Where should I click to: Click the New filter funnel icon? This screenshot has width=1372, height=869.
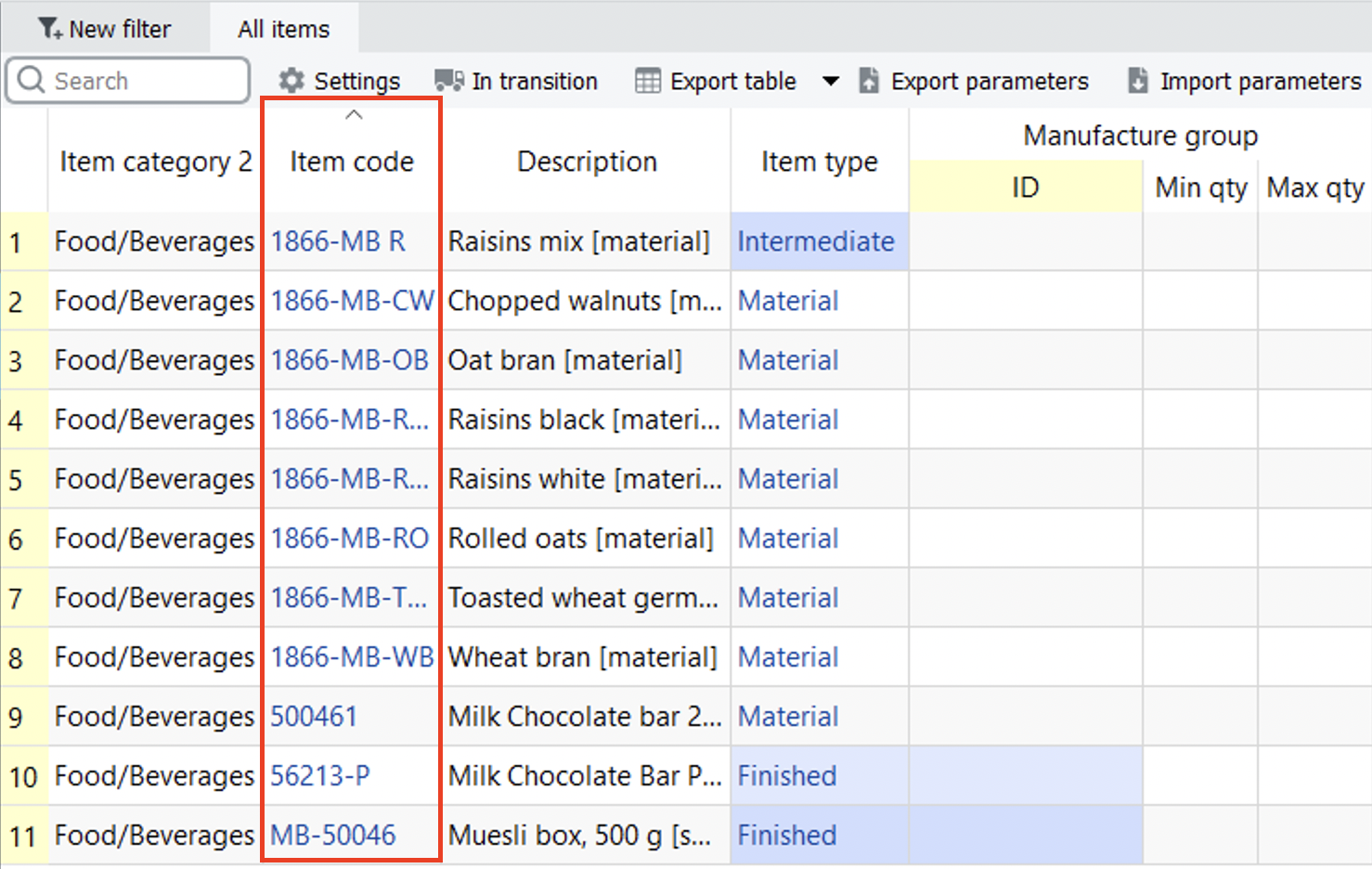(x=49, y=29)
